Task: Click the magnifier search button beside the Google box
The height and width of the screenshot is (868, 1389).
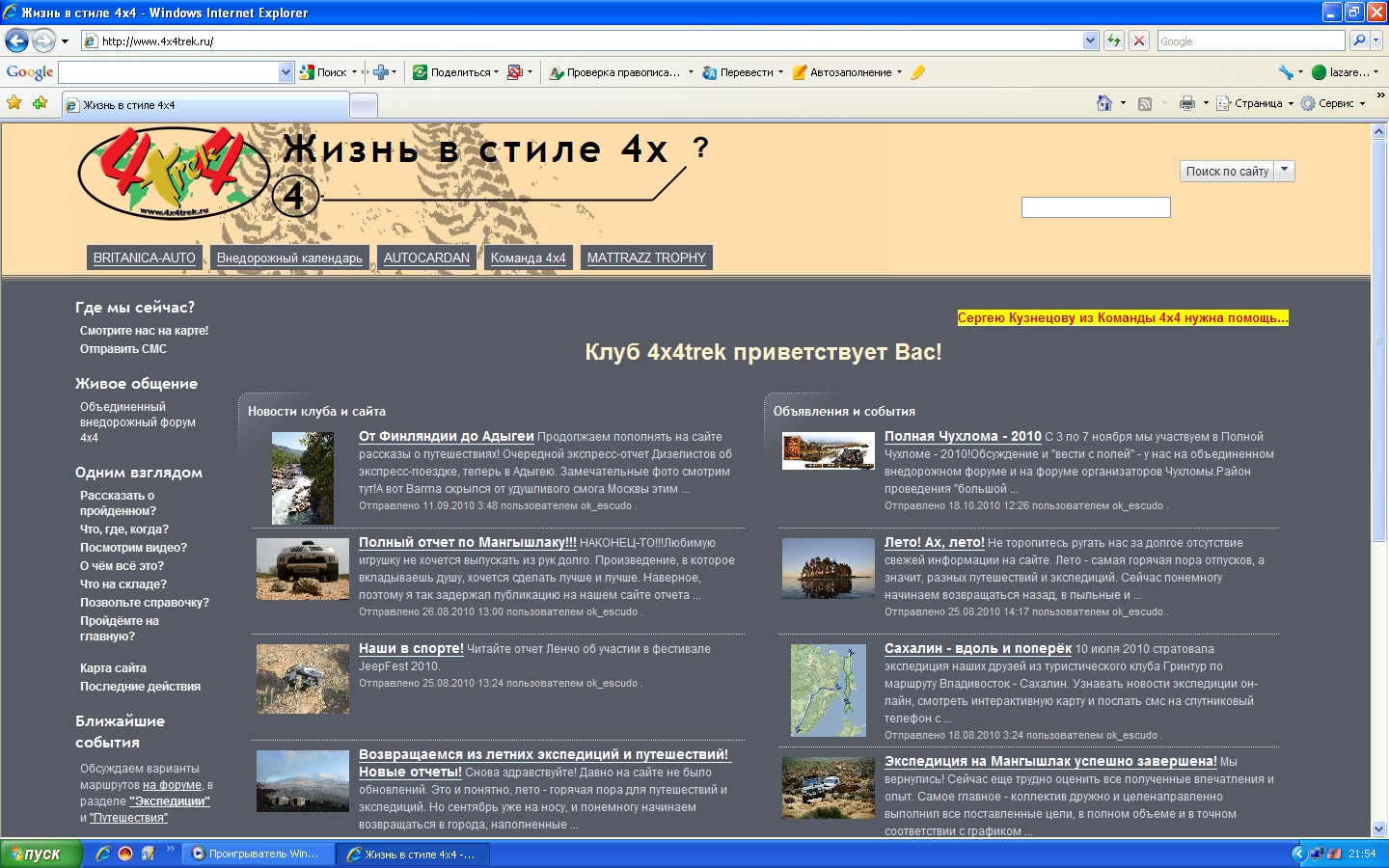Action: click(1359, 41)
